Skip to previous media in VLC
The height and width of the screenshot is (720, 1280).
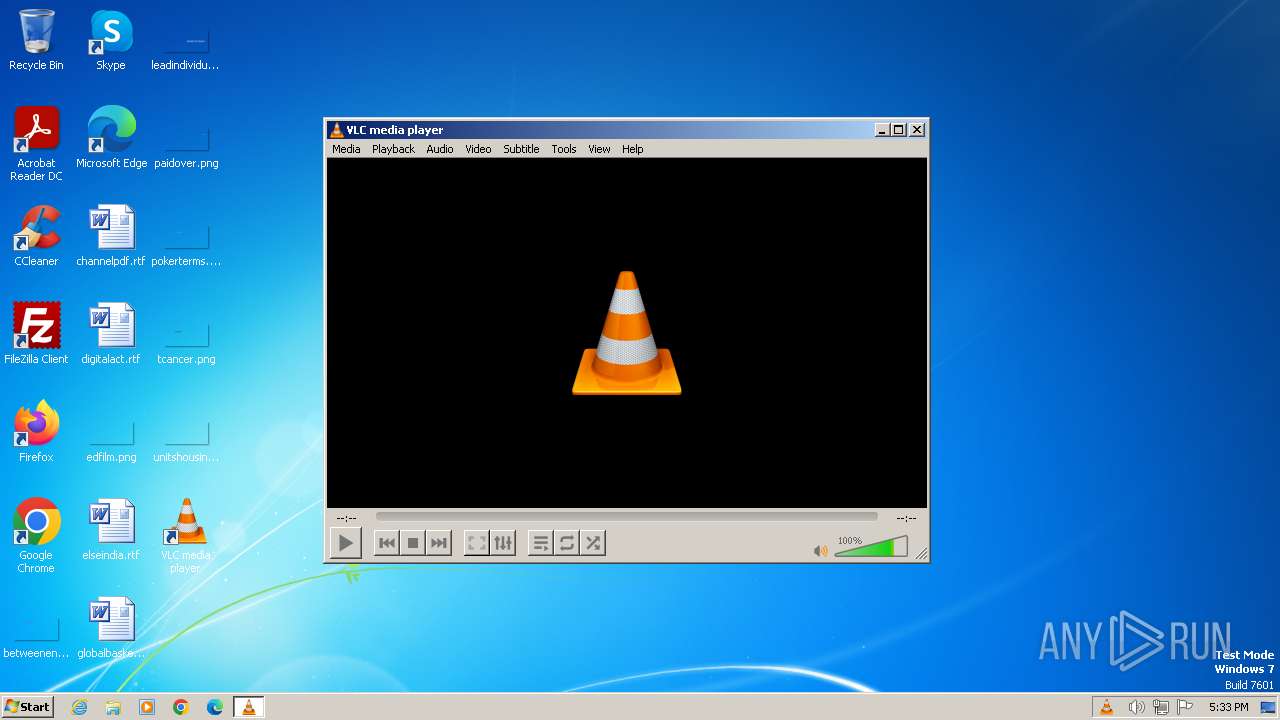click(387, 543)
